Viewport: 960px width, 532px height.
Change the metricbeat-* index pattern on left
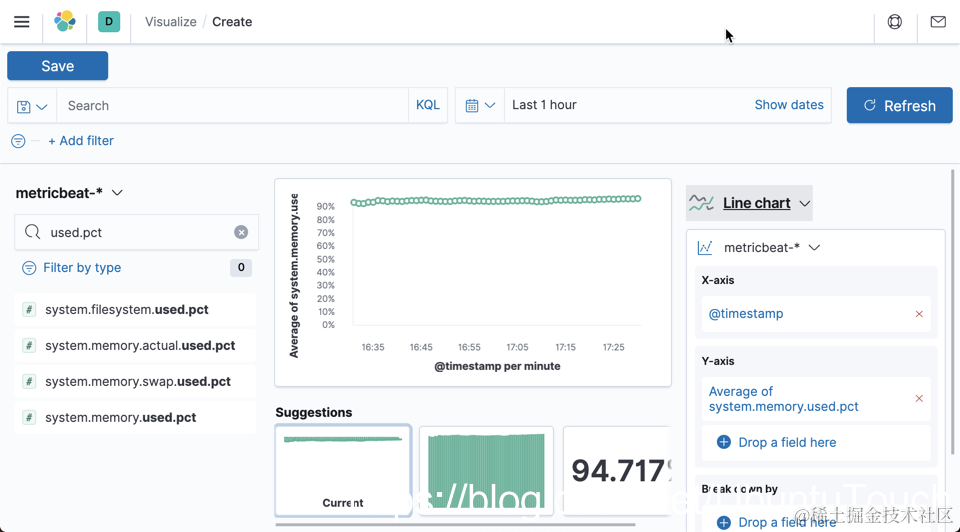(x=69, y=193)
